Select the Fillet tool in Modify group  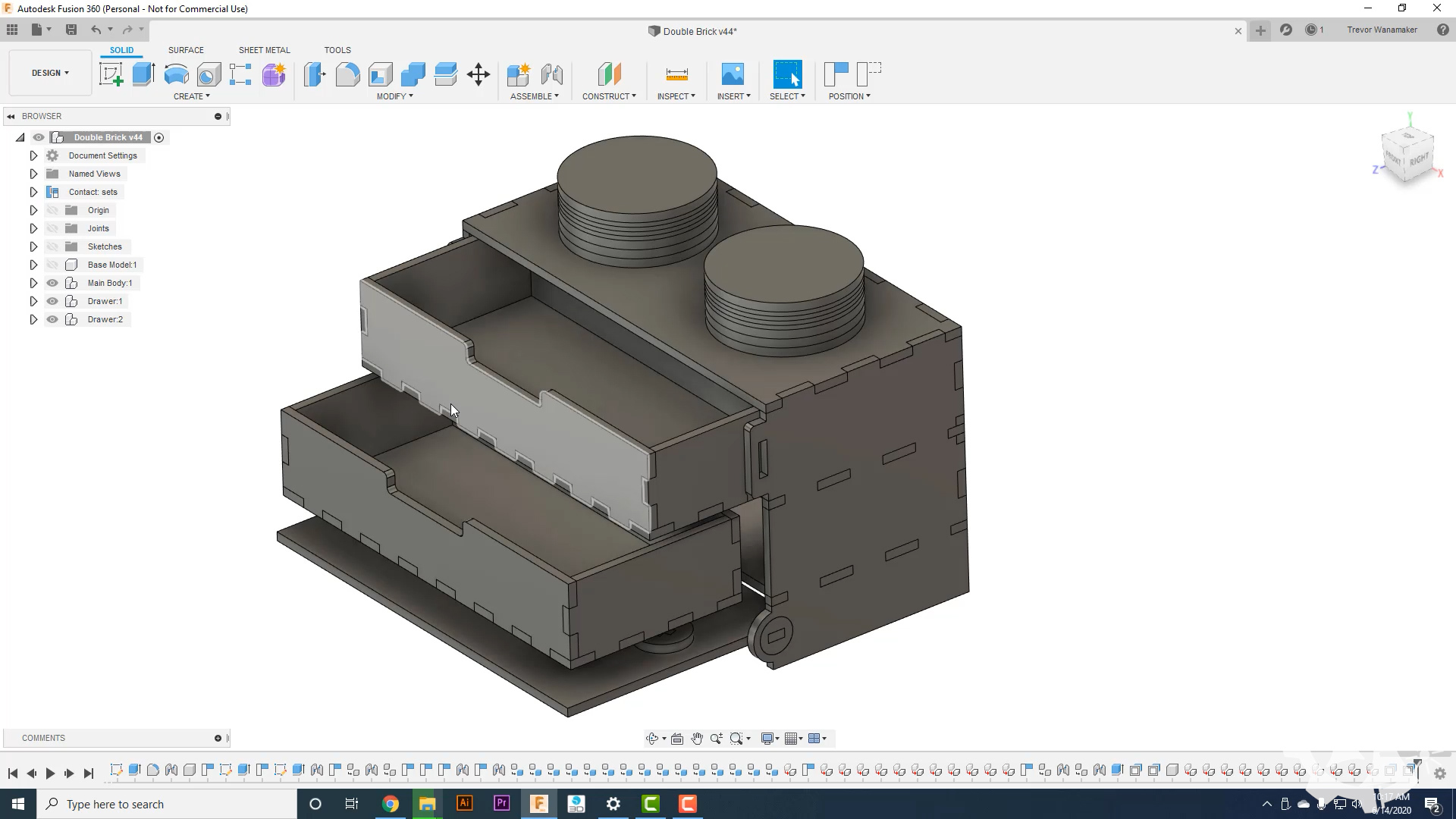[348, 74]
